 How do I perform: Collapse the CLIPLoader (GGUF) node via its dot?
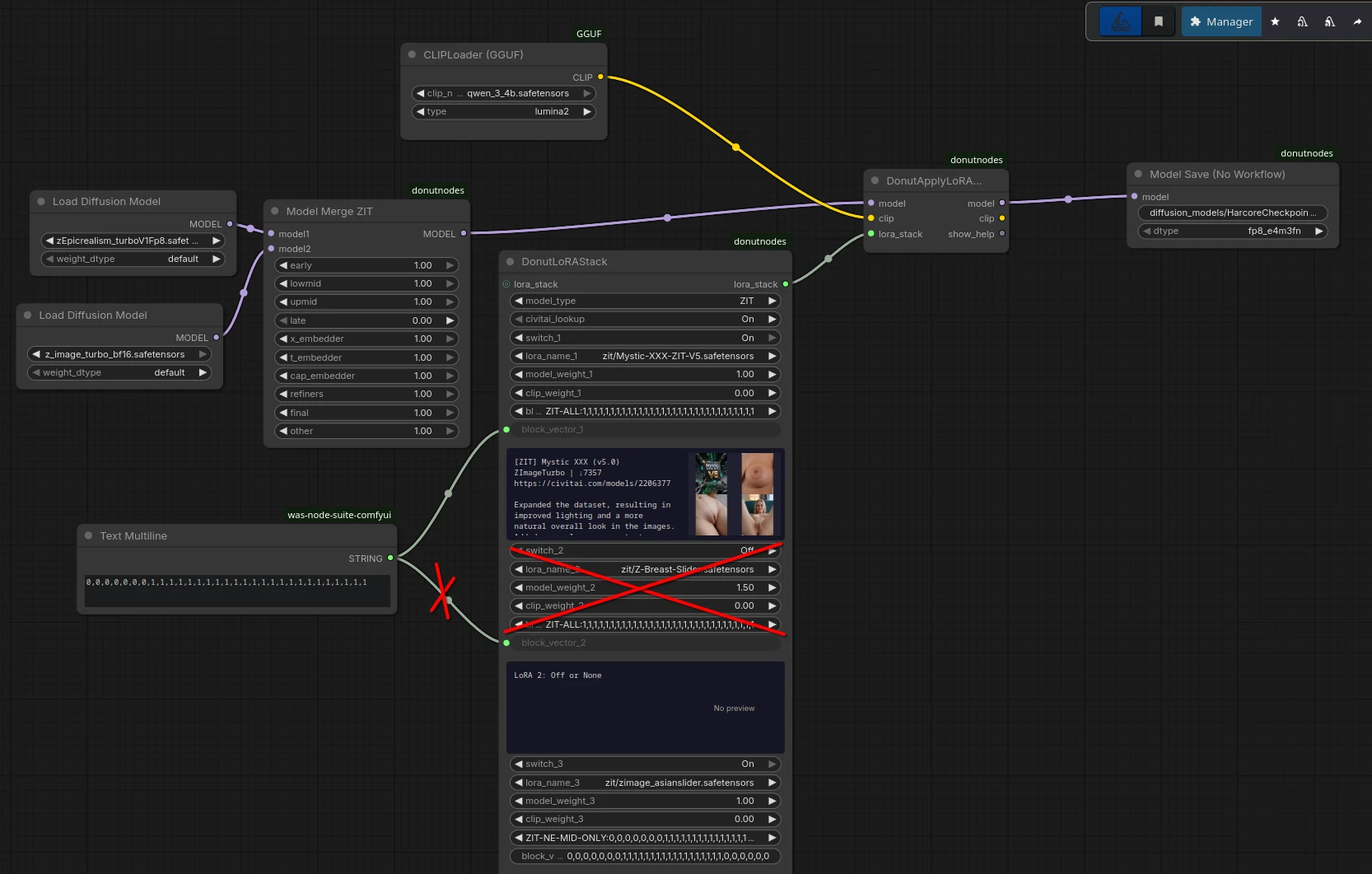412,54
